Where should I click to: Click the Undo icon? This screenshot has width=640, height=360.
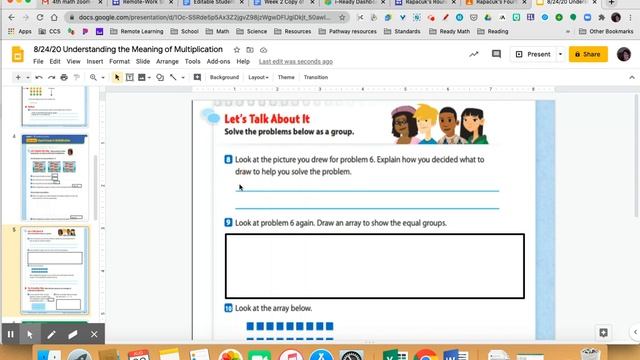pyautogui.click(x=39, y=77)
